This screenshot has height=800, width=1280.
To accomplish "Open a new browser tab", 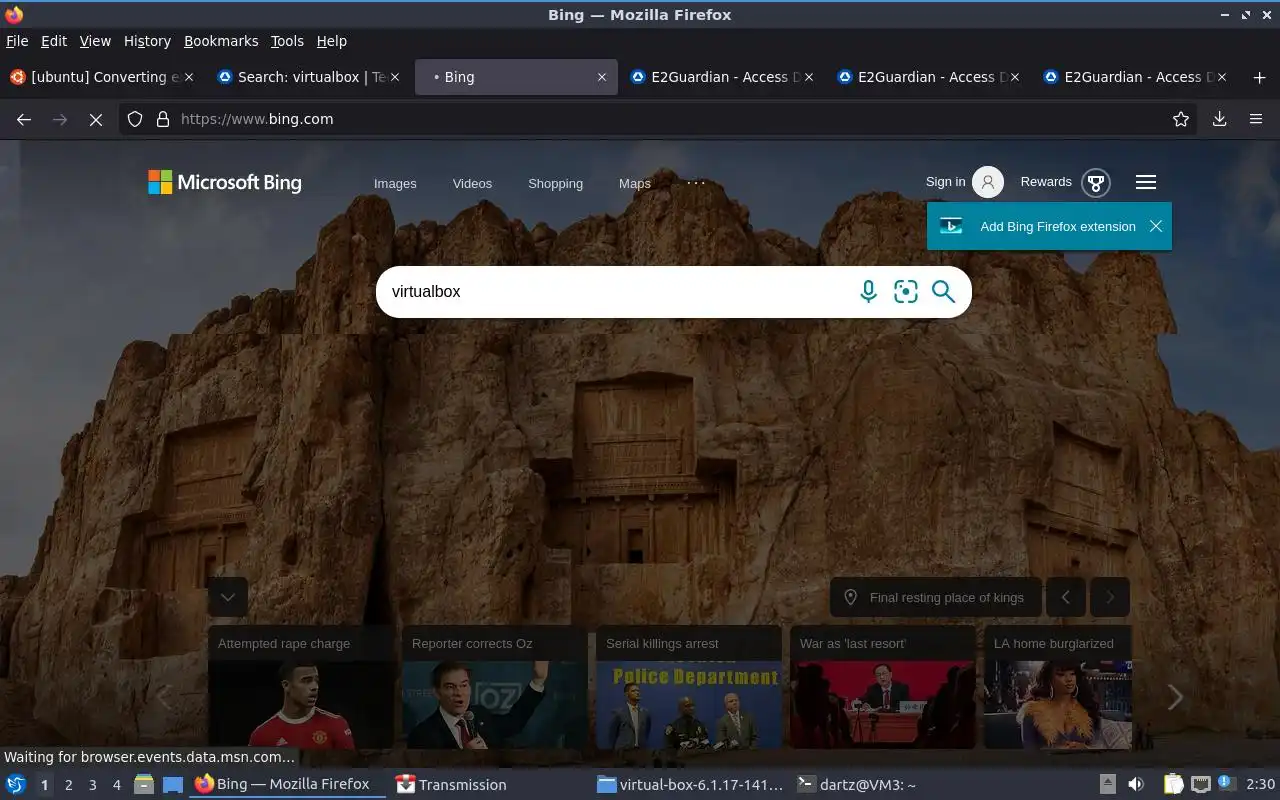I will click(1259, 77).
